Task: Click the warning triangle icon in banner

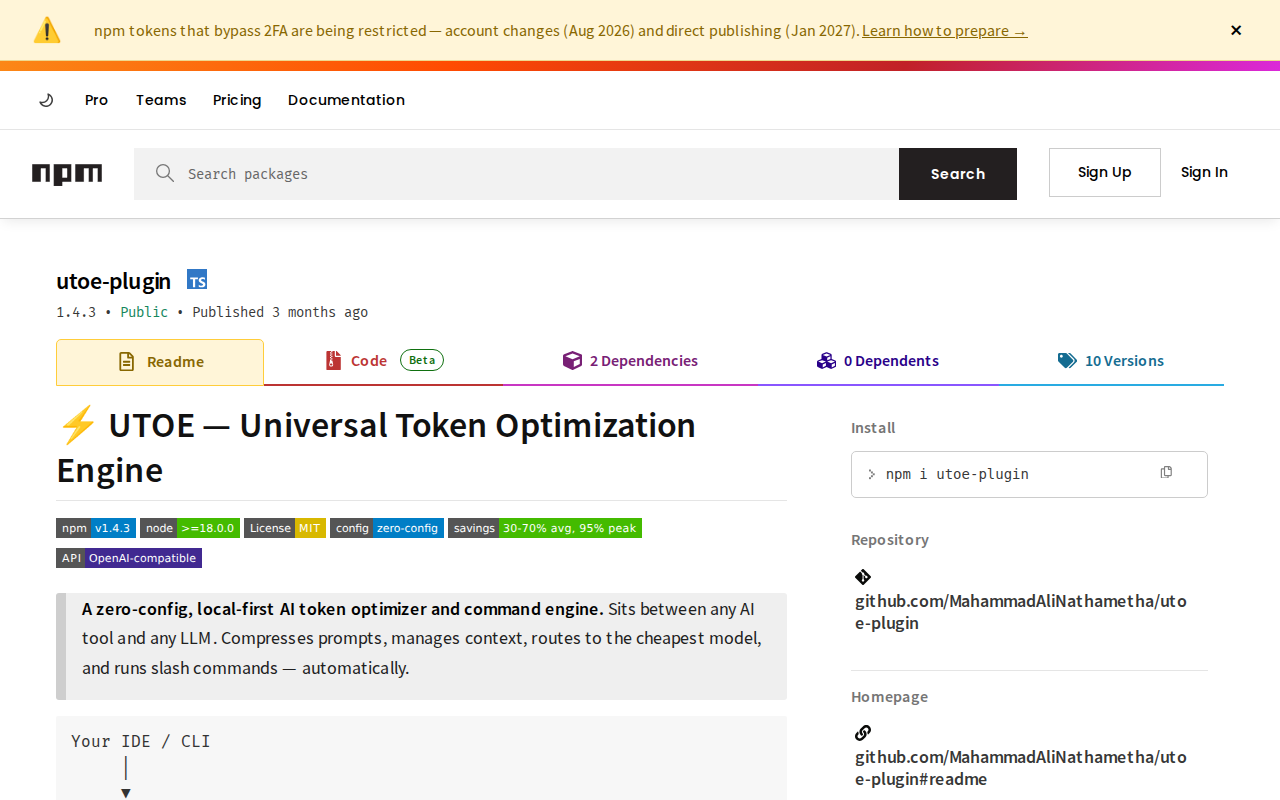Action: (47, 30)
